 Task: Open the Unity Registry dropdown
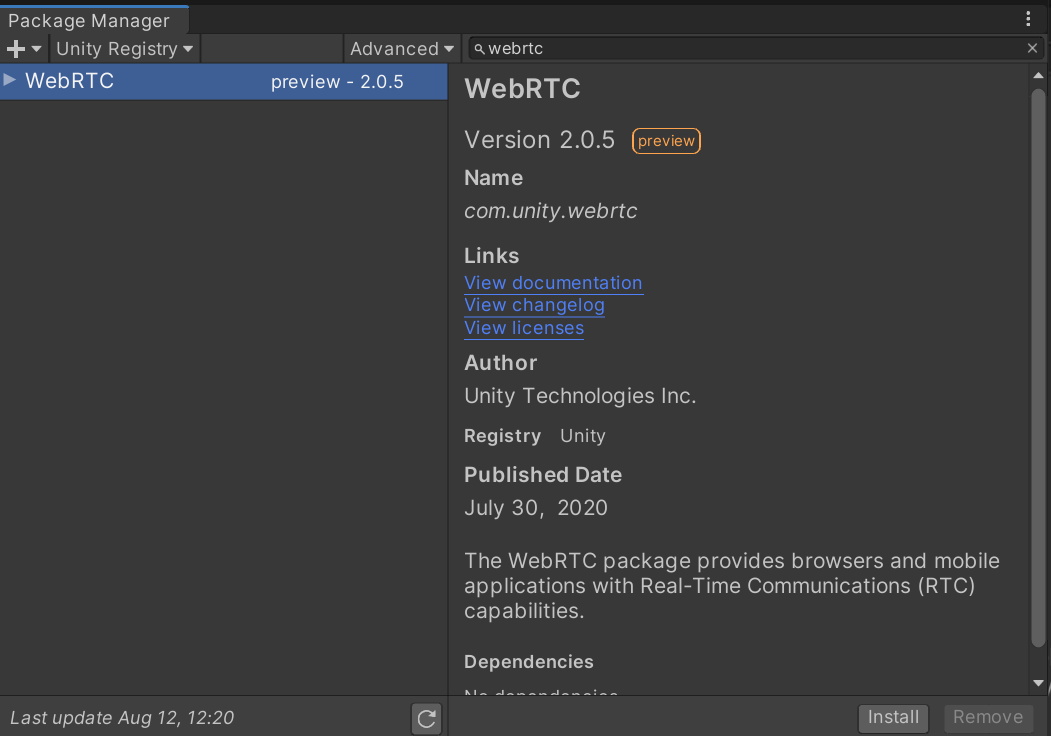tap(124, 48)
